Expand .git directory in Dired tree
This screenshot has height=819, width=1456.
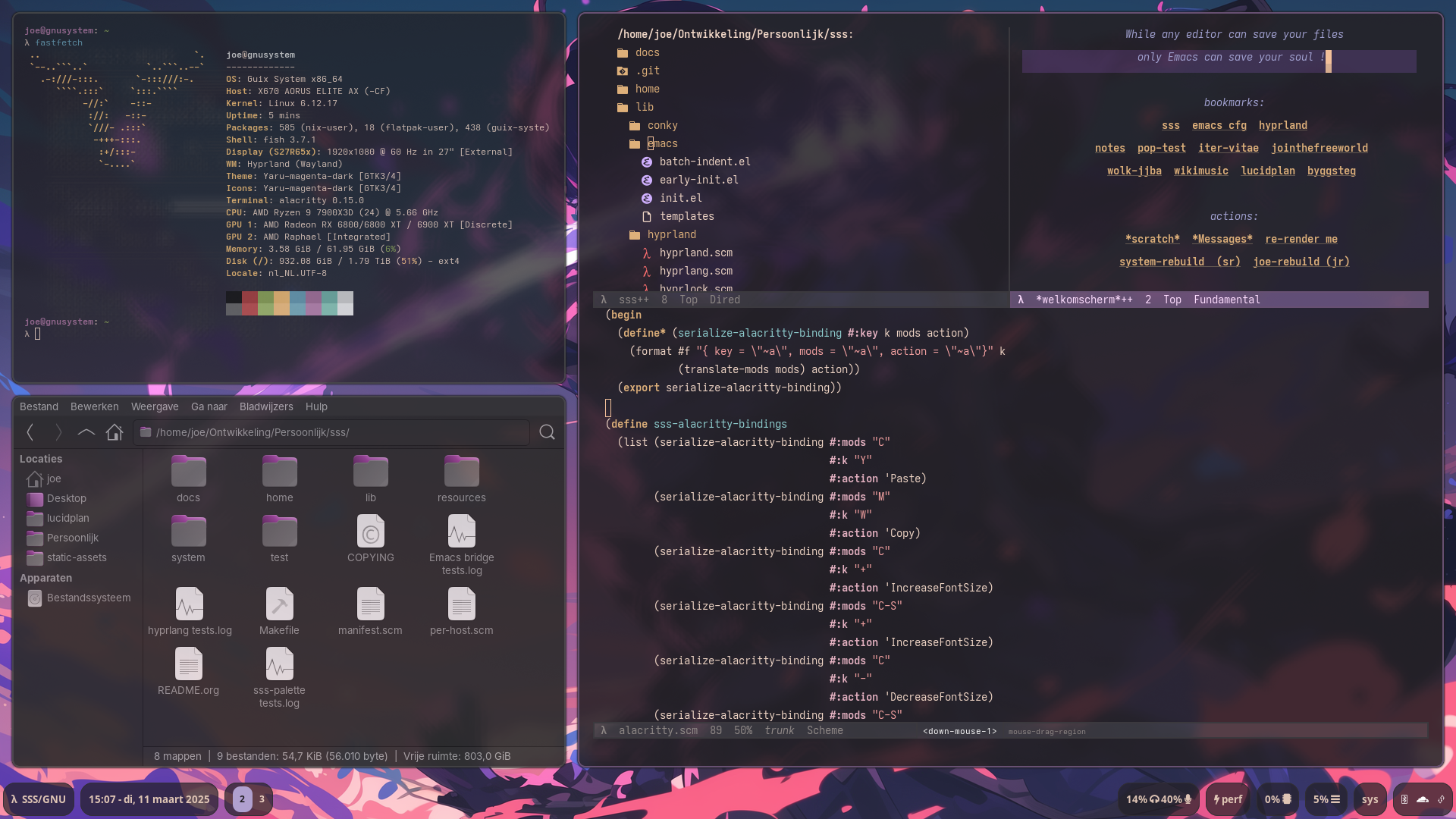coord(638,71)
